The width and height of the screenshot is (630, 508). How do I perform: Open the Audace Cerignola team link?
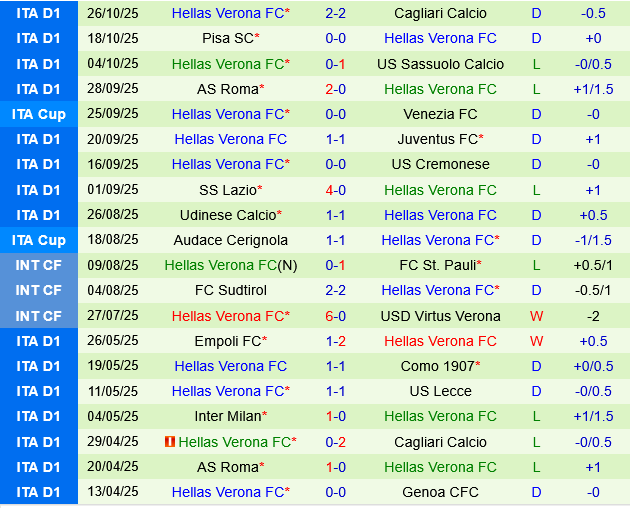point(230,240)
